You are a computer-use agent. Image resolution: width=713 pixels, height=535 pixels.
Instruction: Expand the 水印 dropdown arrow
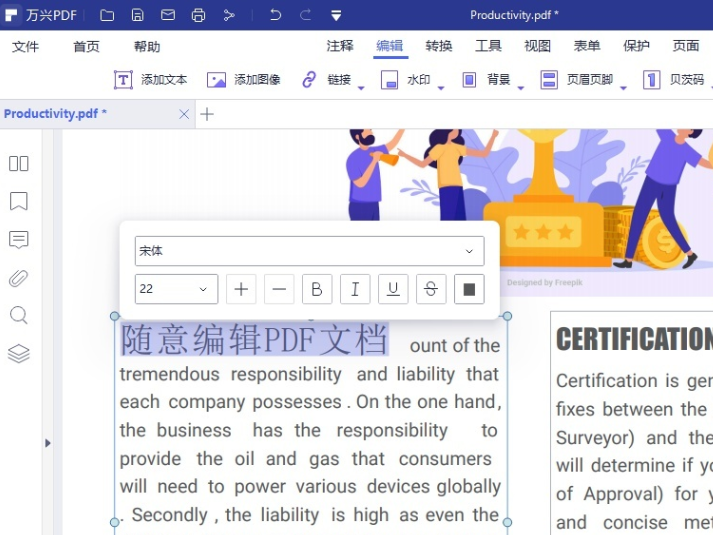tap(441, 88)
